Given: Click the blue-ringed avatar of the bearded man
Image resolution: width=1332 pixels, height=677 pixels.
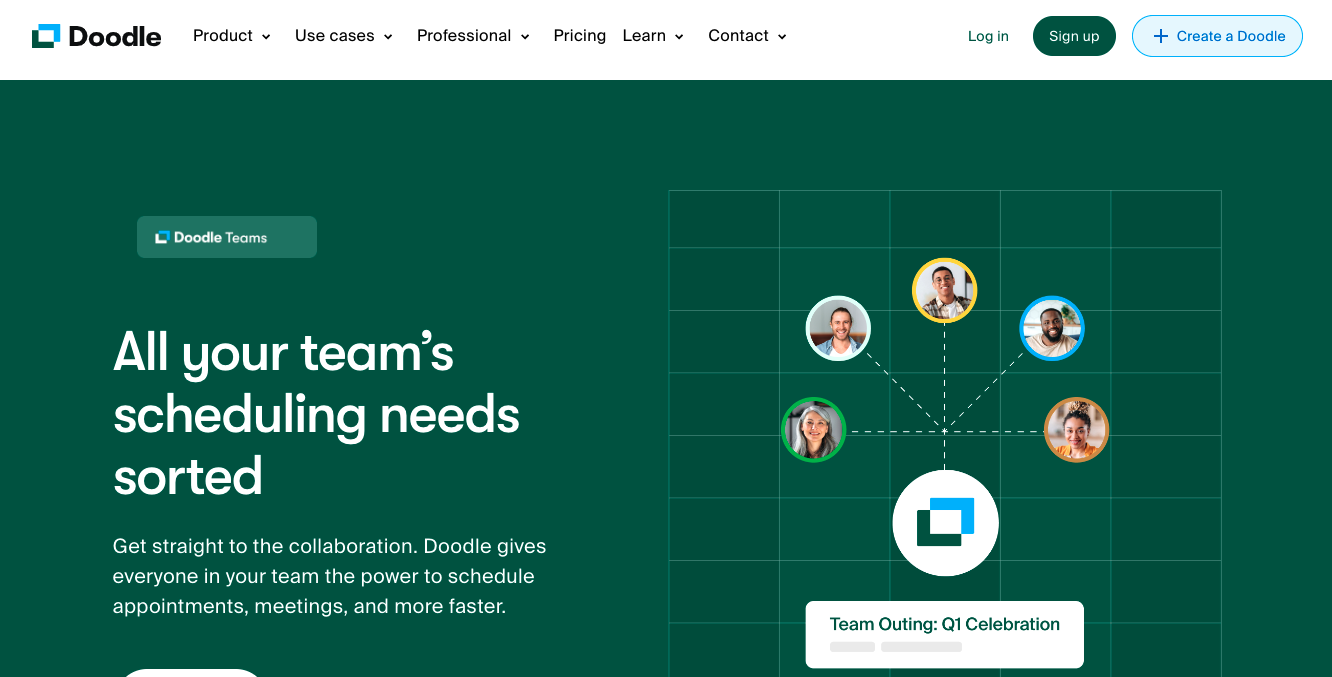Looking at the screenshot, I should (1052, 328).
